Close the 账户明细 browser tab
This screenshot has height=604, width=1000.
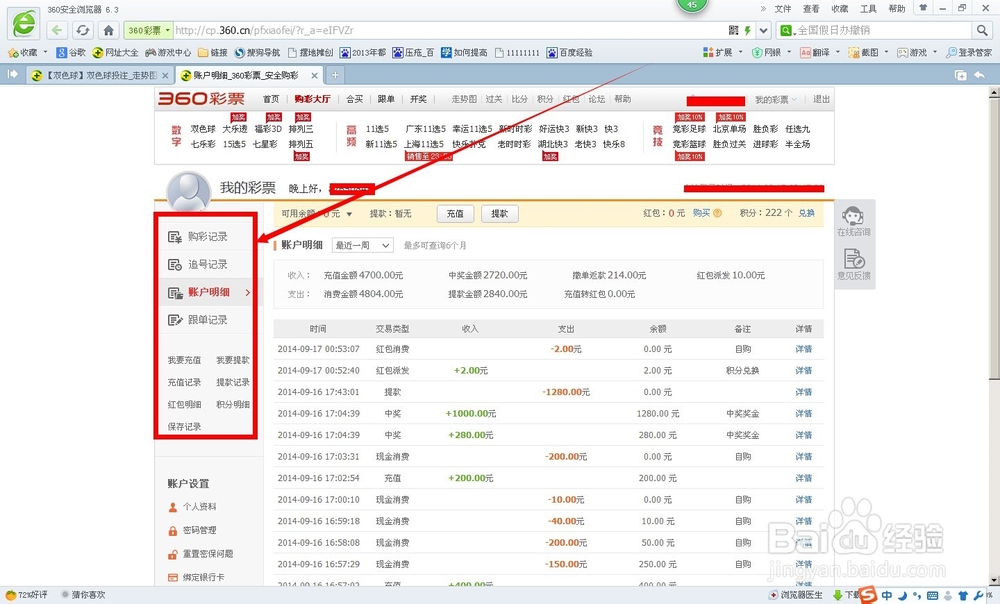(x=314, y=75)
